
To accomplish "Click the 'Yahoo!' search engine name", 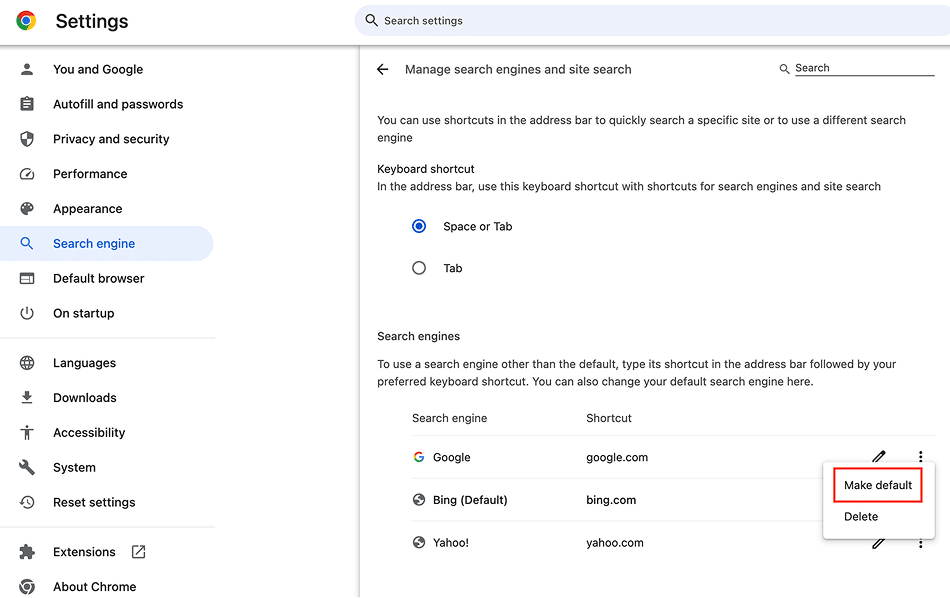I will [451, 543].
